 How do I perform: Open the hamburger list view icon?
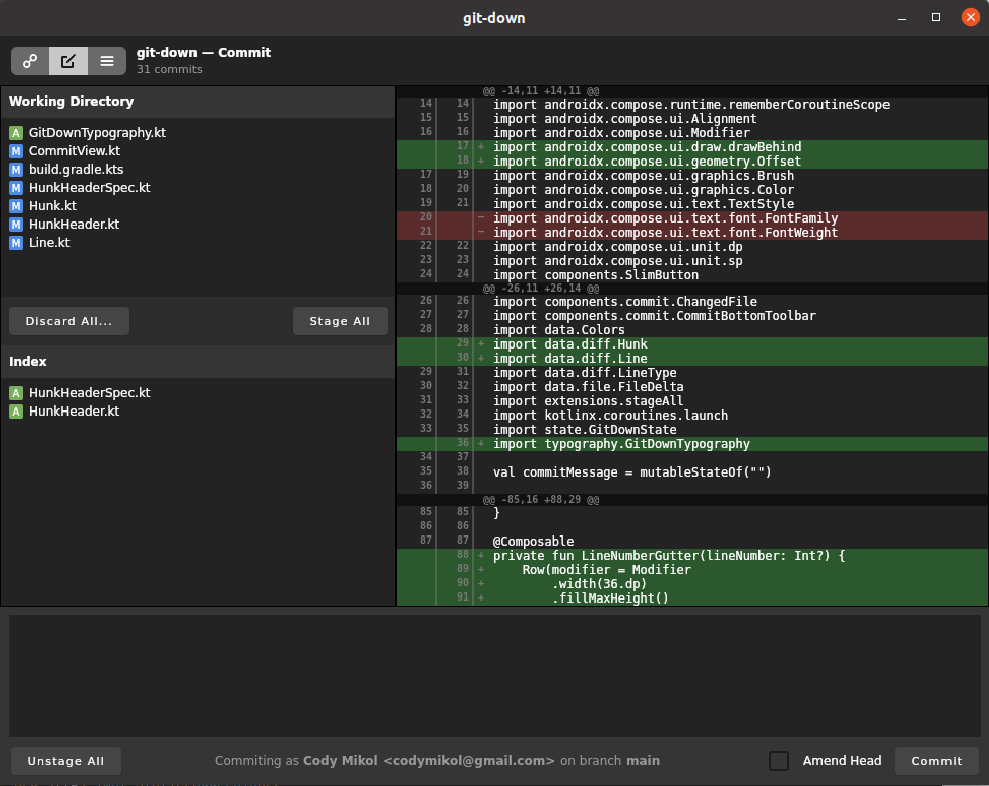pyautogui.click(x=107, y=61)
